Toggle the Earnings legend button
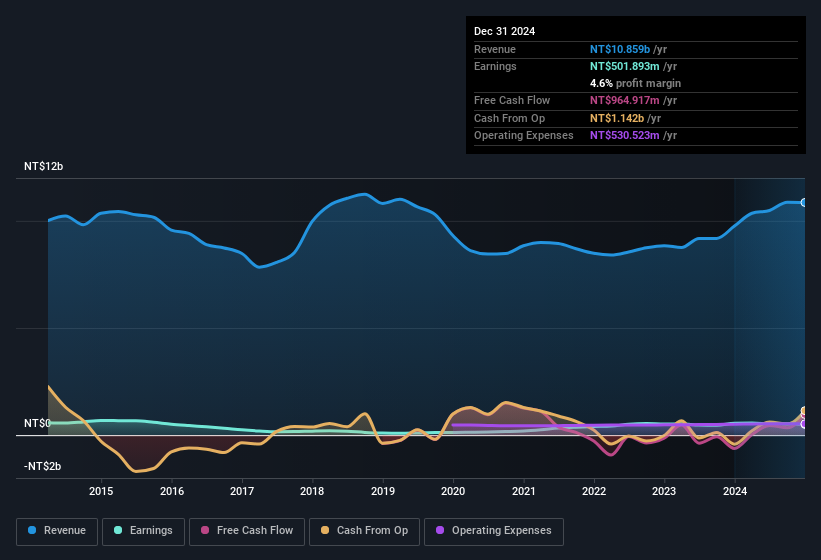821x560 pixels. tap(143, 531)
